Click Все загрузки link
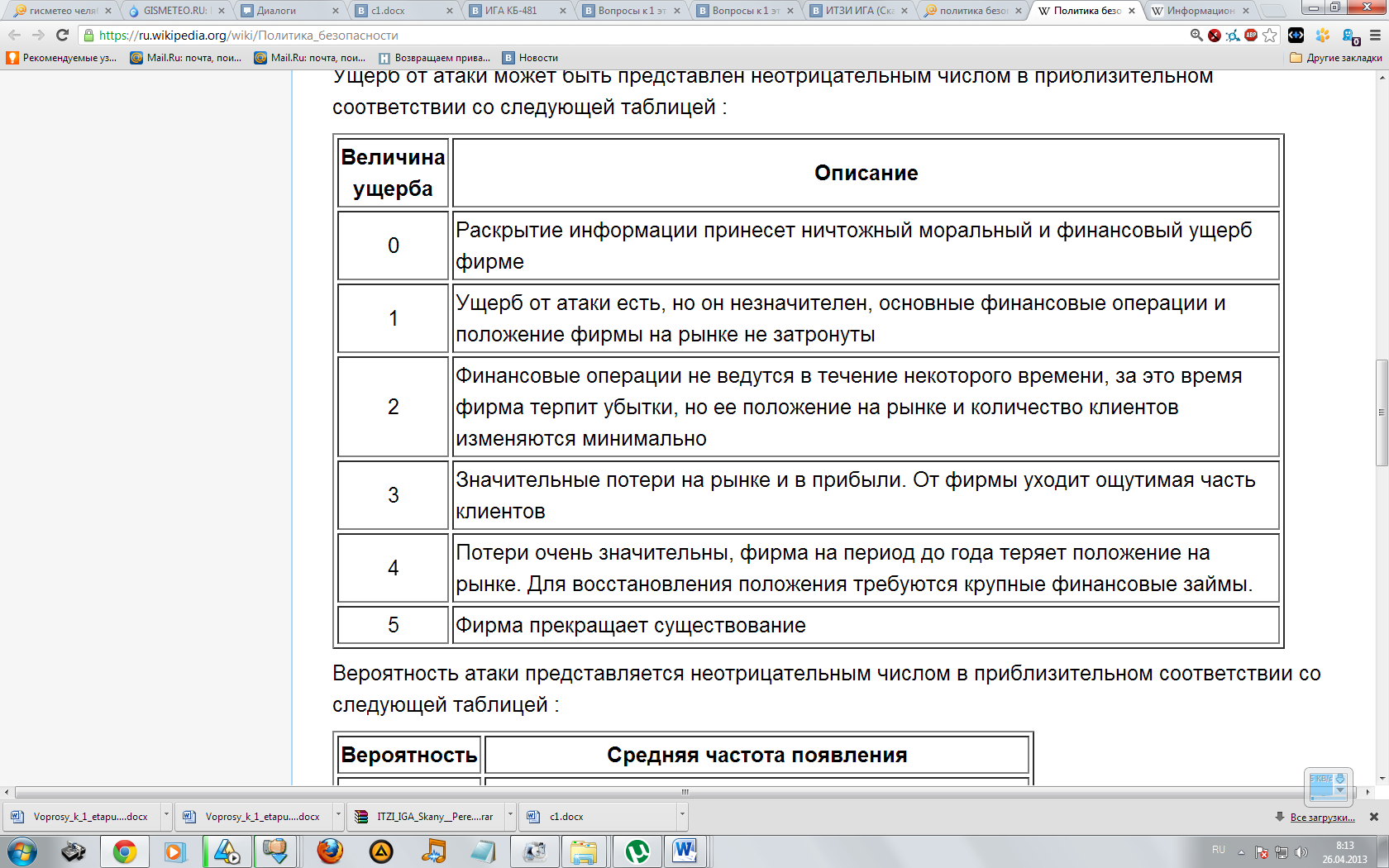This screenshot has height=868, width=1389. tap(1322, 817)
